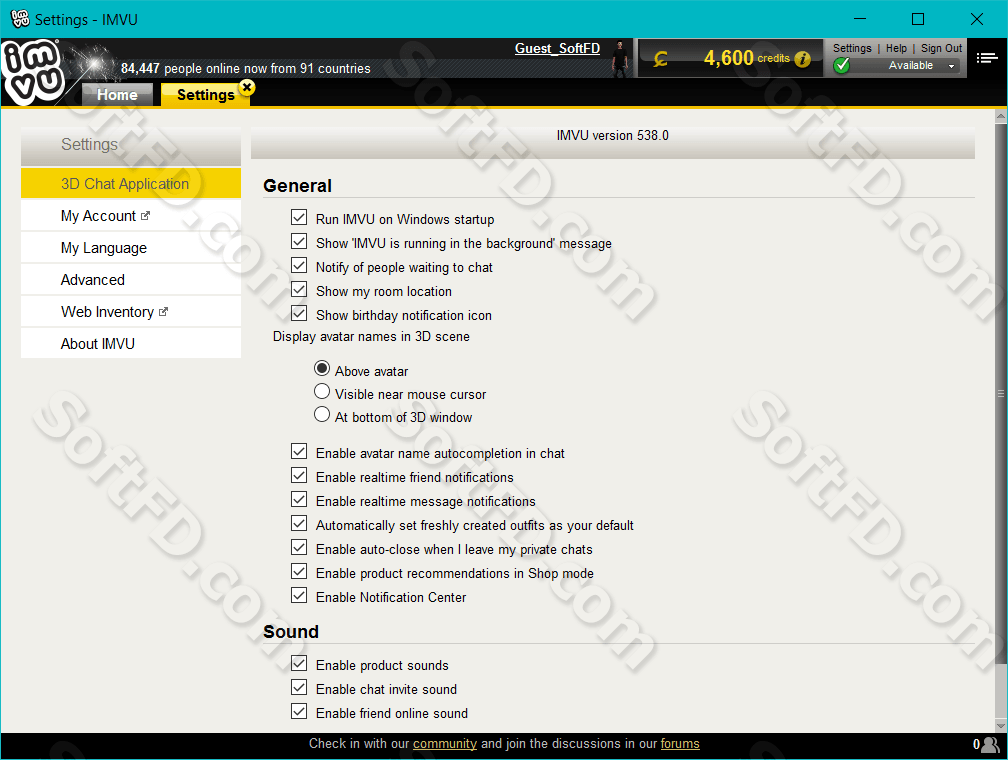1008x760 pixels.
Task: Click the IMVU logo
Action: [33, 71]
